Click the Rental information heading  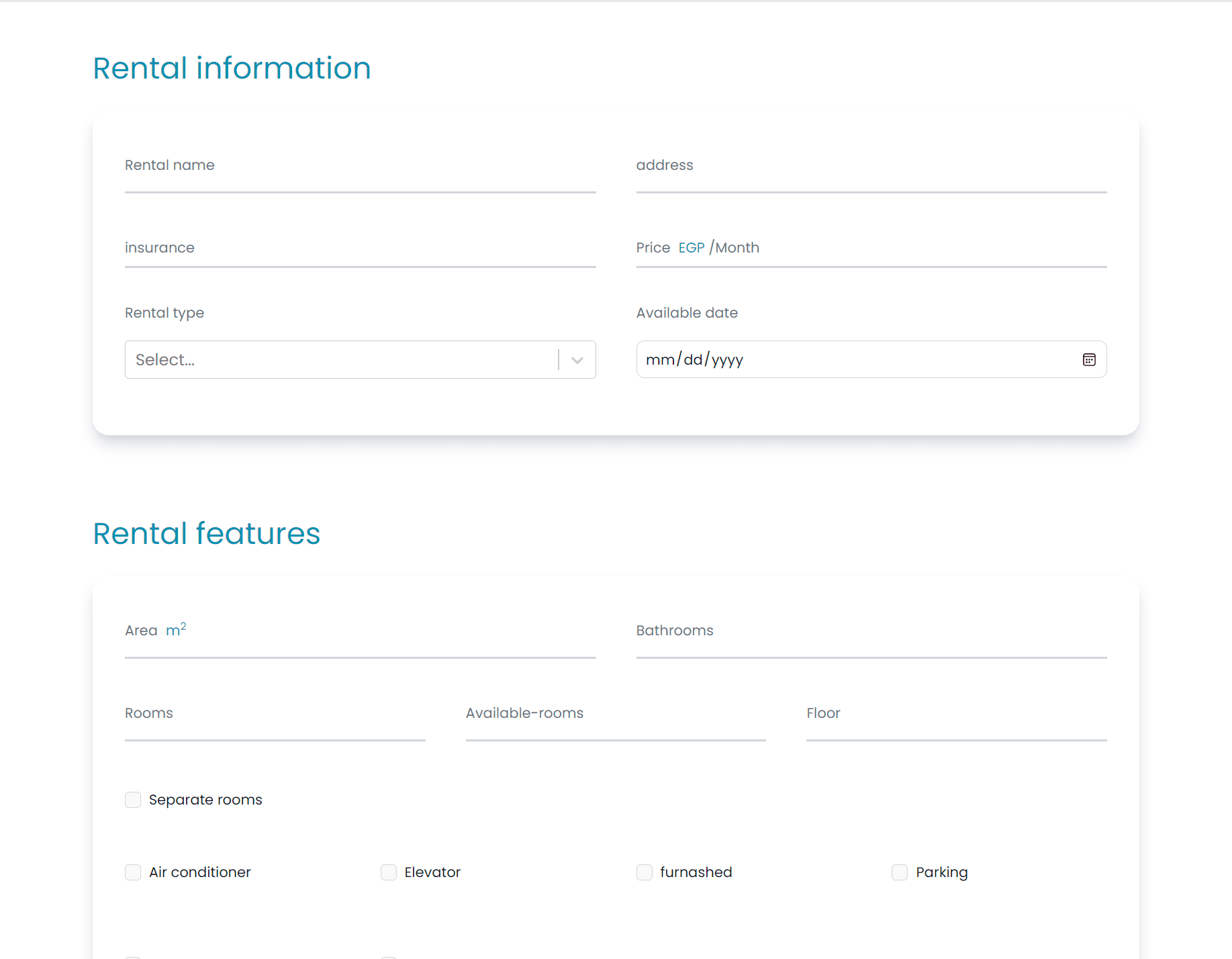point(232,68)
